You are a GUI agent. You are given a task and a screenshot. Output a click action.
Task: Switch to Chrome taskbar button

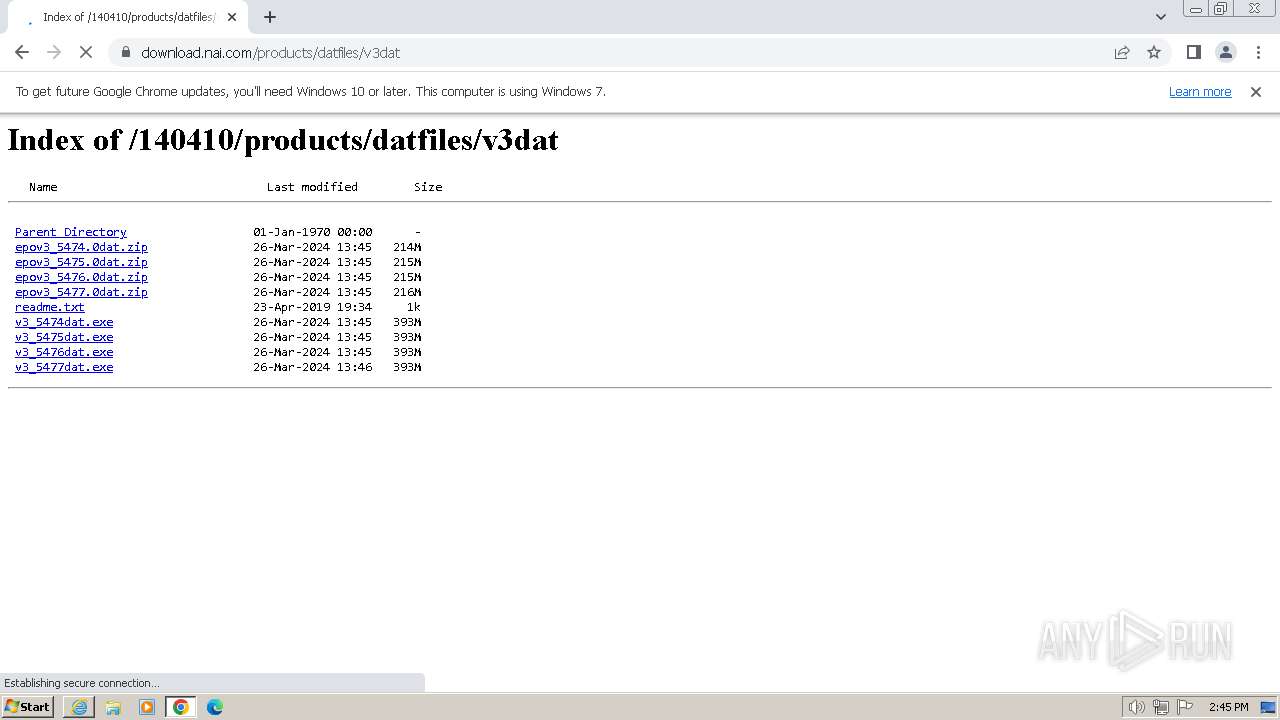tap(181, 707)
